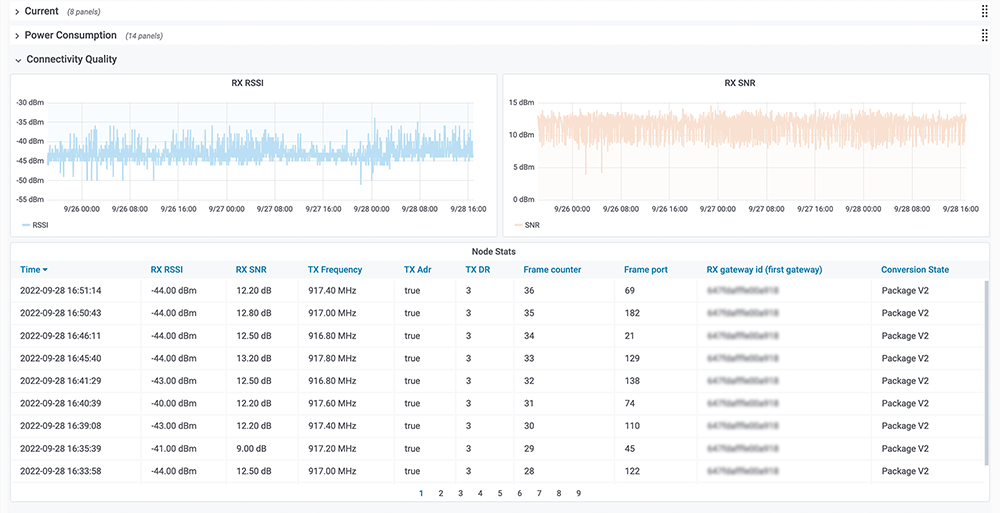Sort table by Conversion State column
Image resolution: width=1000 pixels, height=513 pixels.
coord(915,270)
